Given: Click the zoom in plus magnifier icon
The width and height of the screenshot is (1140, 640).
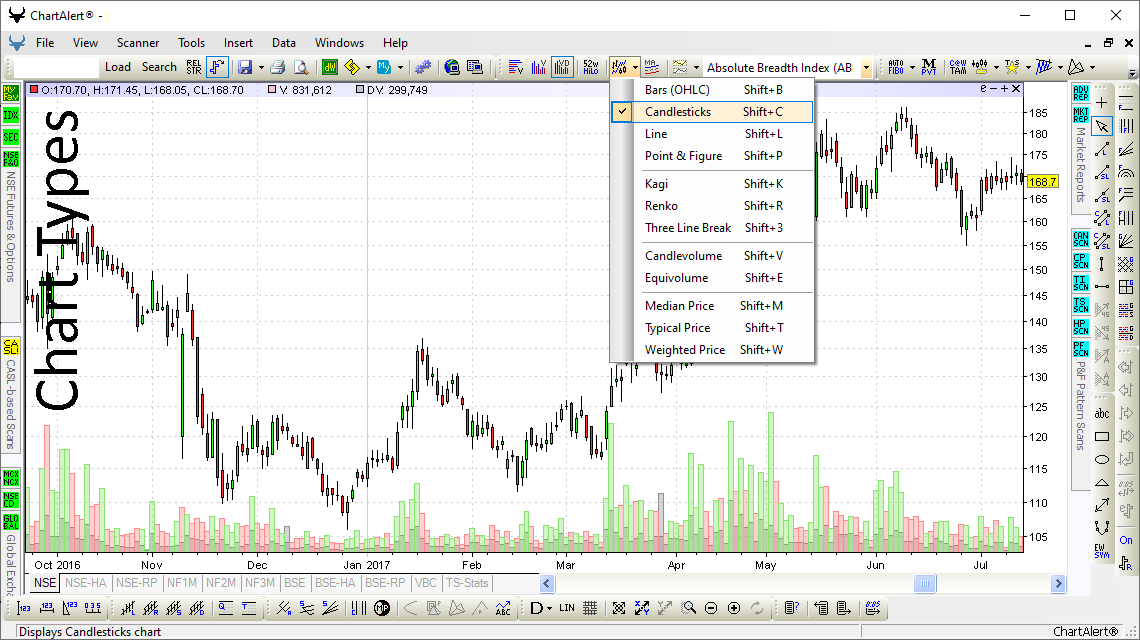Looking at the screenshot, I should [734, 608].
